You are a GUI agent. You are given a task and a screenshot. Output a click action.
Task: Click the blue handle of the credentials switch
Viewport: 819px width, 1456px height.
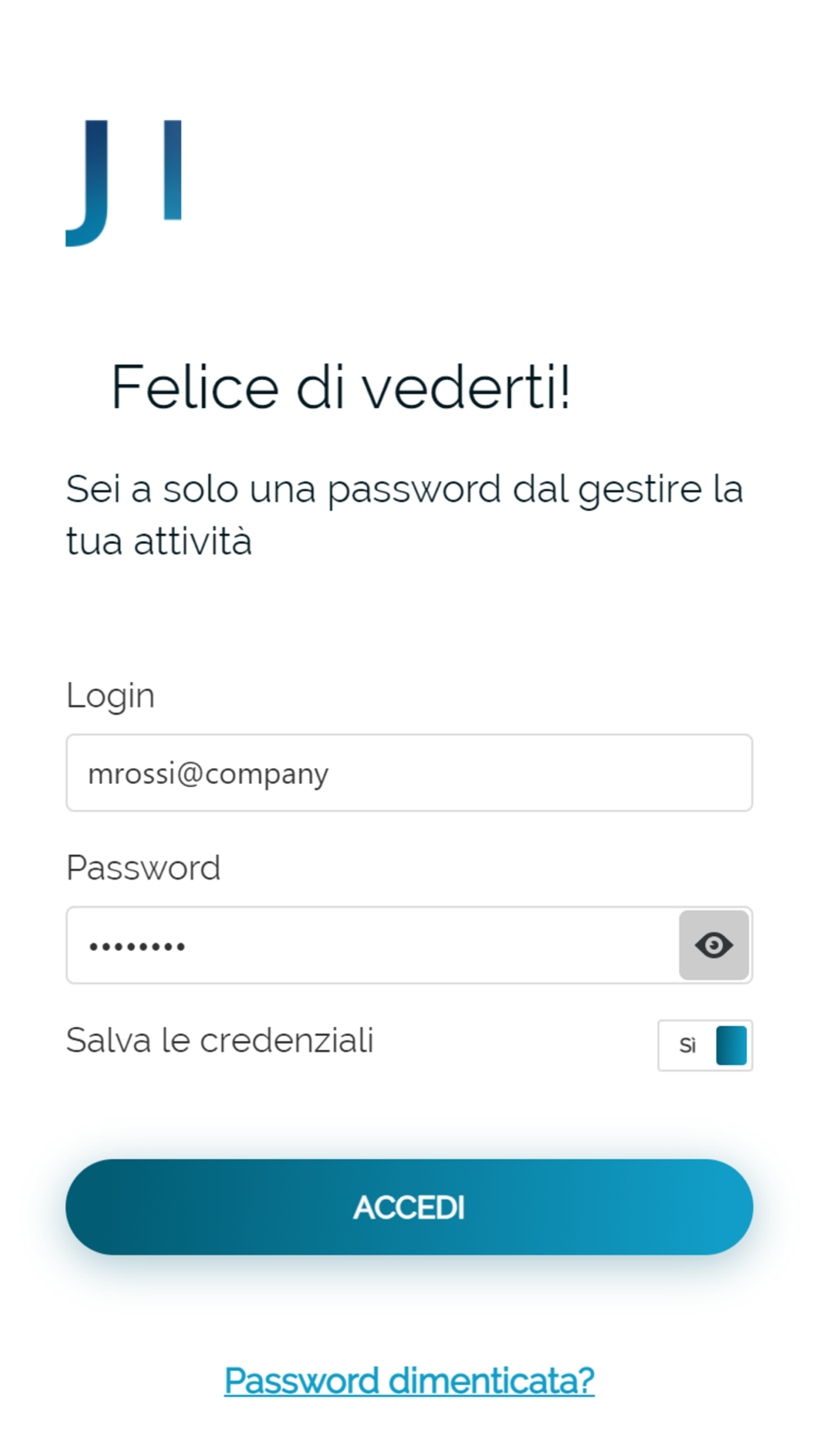(x=731, y=1045)
